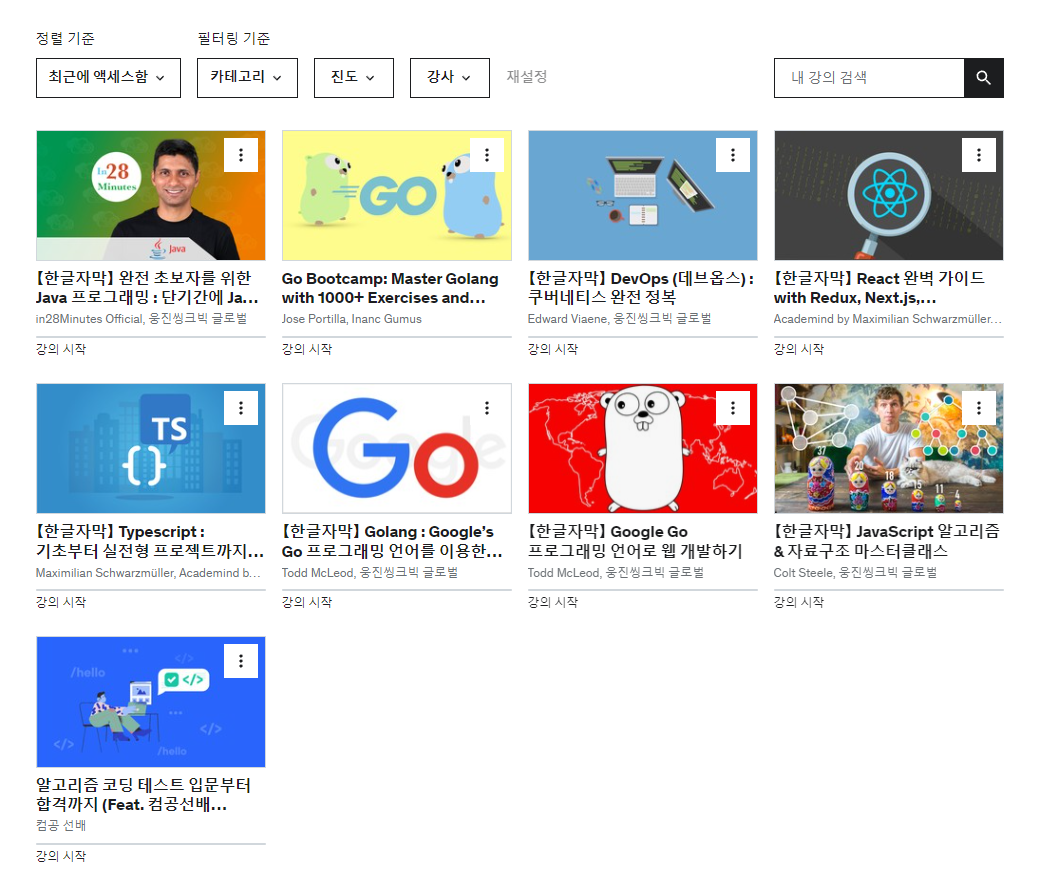
Task: Open the Java course thumbnail
Action: [151, 196]
